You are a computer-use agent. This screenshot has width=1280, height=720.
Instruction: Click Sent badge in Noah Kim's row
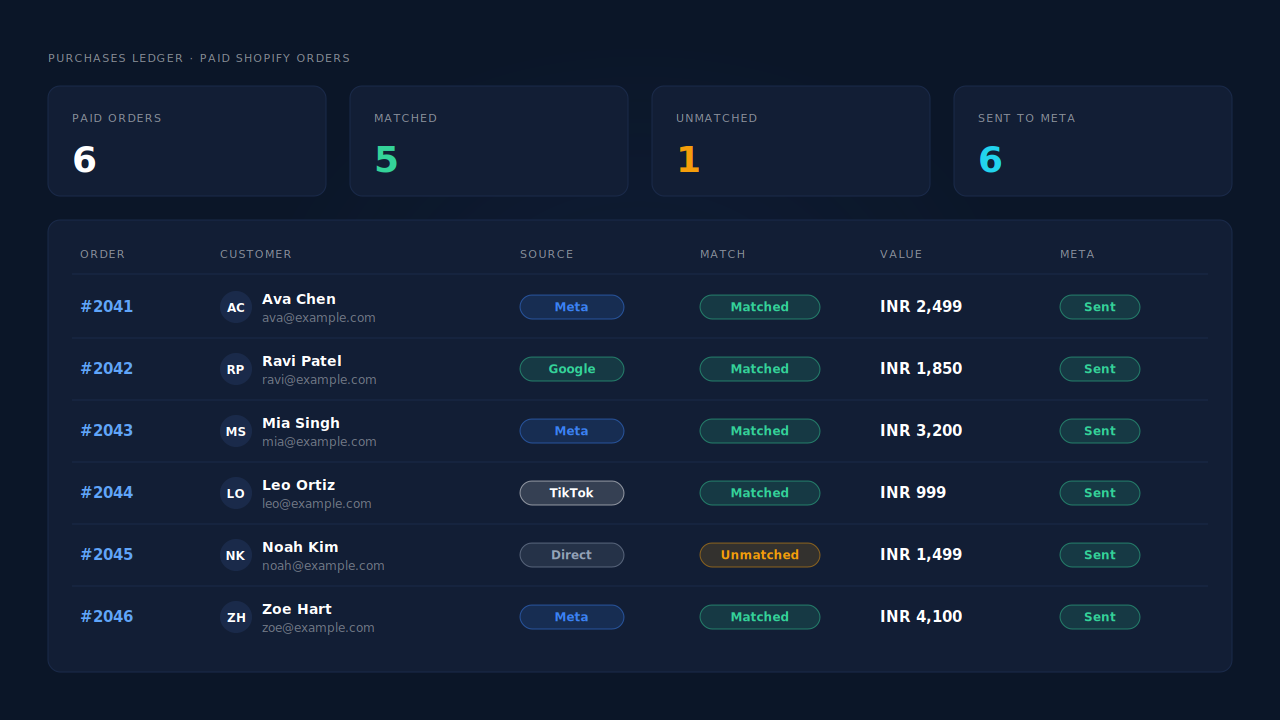[1100, 555]
